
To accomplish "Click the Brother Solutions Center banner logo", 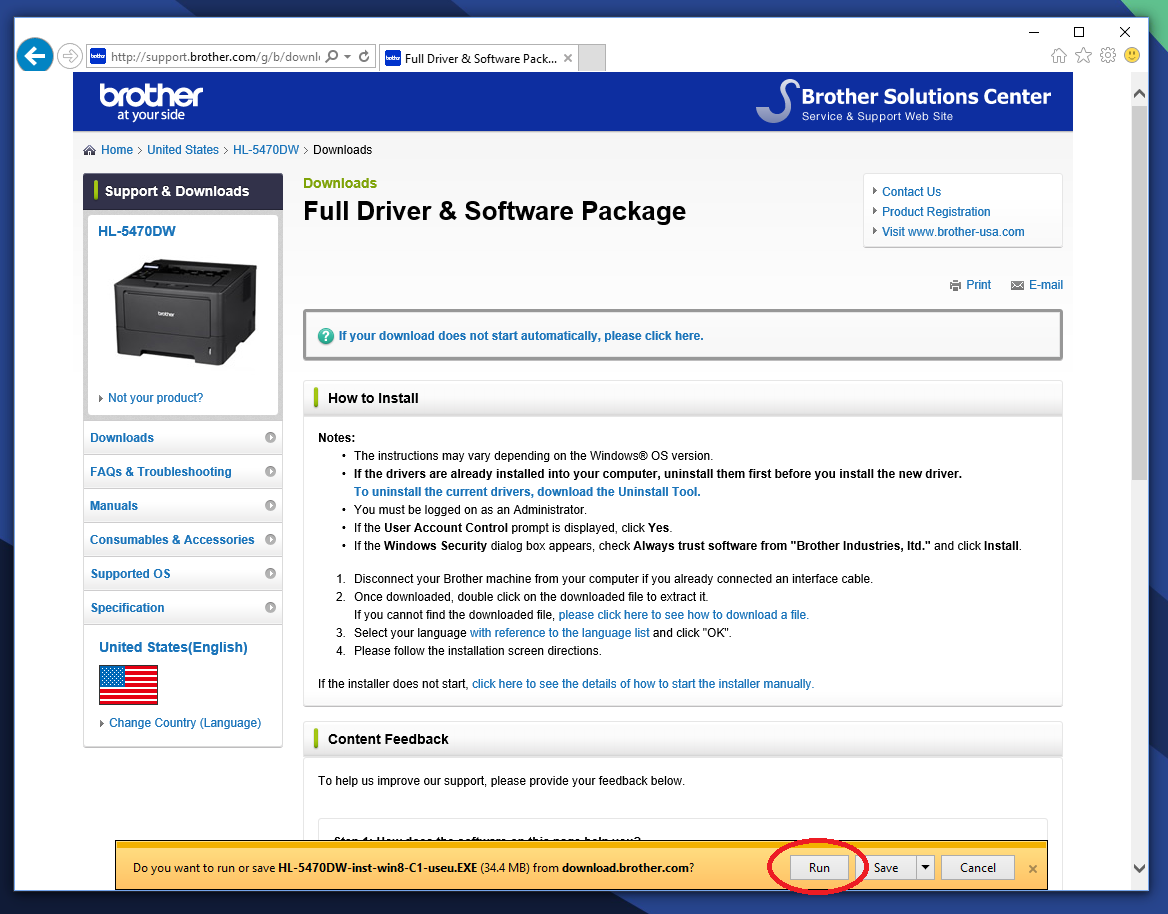I will coord(904,102).
